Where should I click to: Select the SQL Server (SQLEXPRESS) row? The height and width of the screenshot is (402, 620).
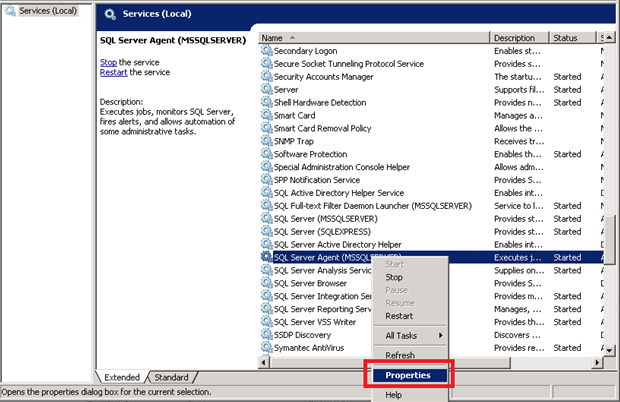(431, 232)
